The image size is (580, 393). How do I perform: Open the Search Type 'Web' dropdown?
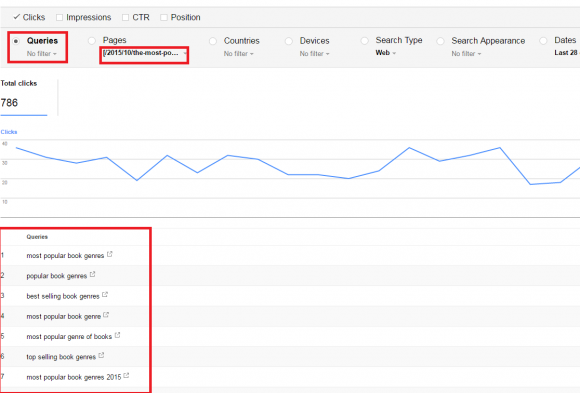point(385,53)
